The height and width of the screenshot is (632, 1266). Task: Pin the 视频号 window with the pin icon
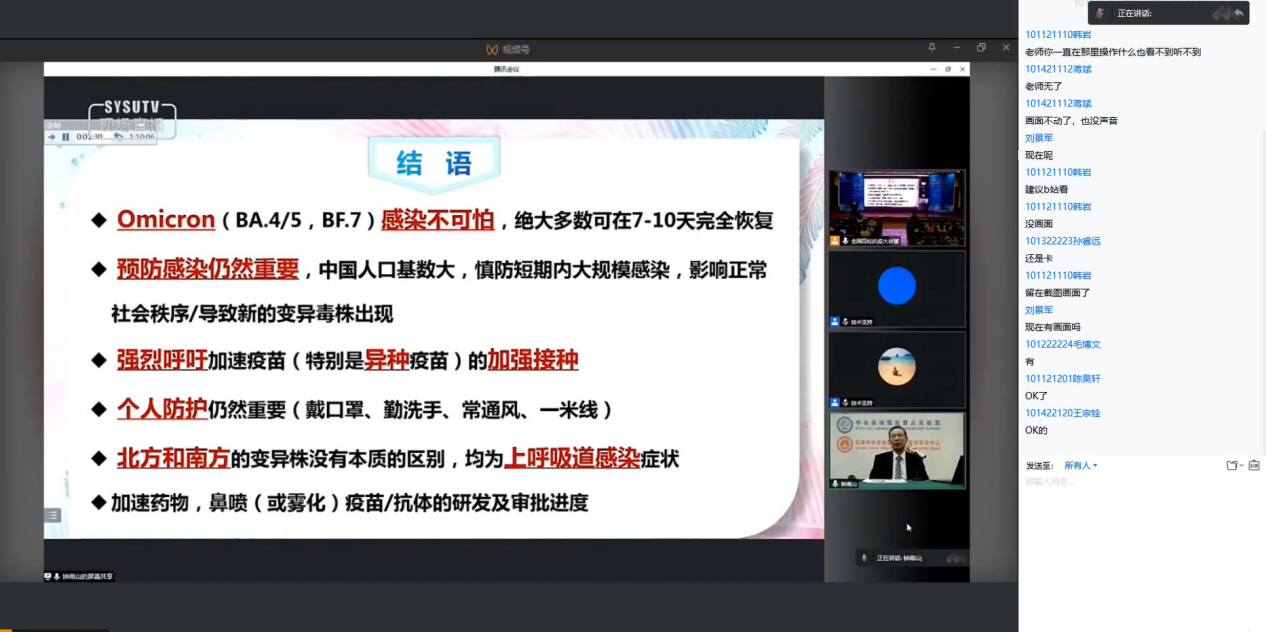(931, 48)
